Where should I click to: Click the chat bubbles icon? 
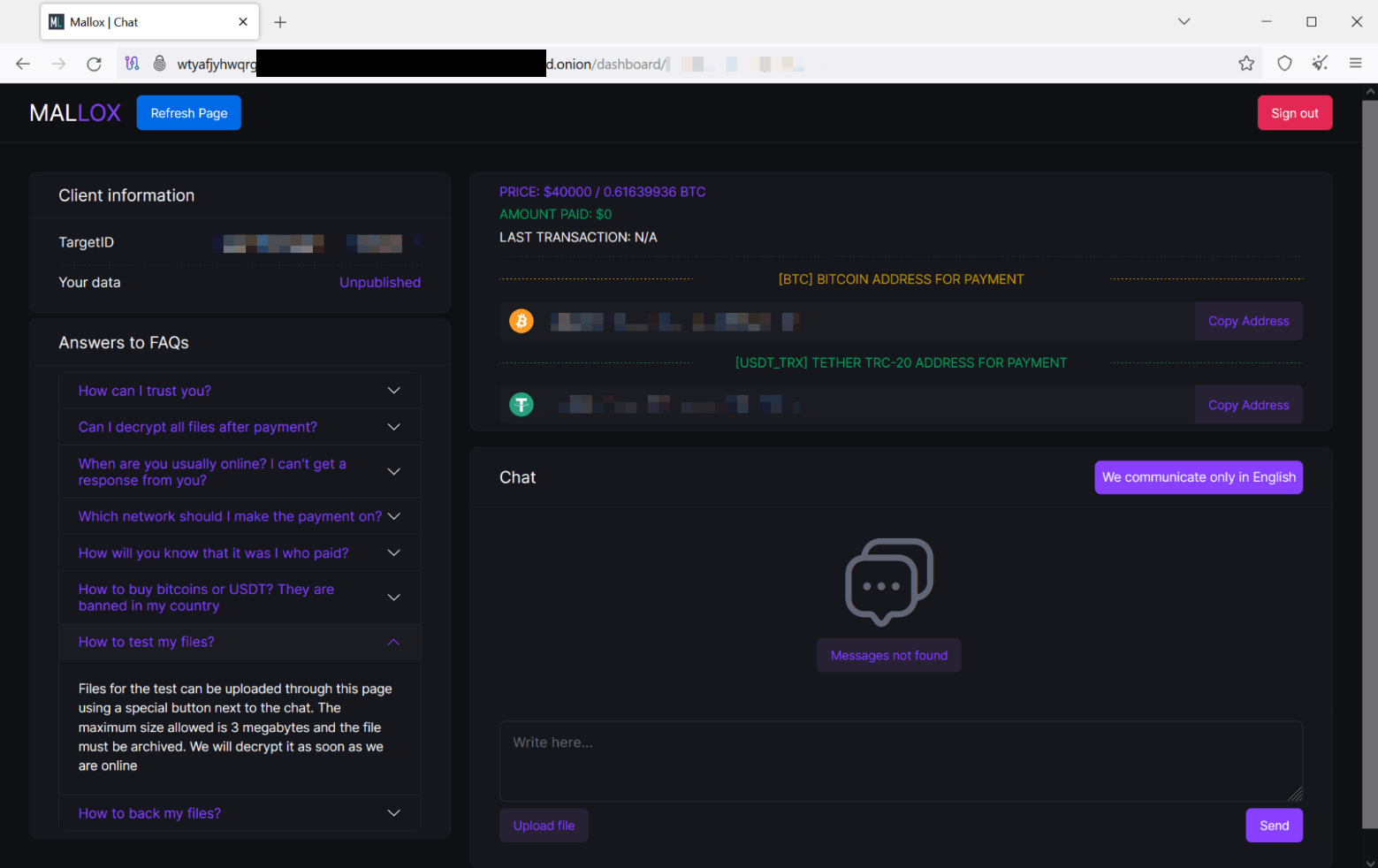tap(889, 582)
